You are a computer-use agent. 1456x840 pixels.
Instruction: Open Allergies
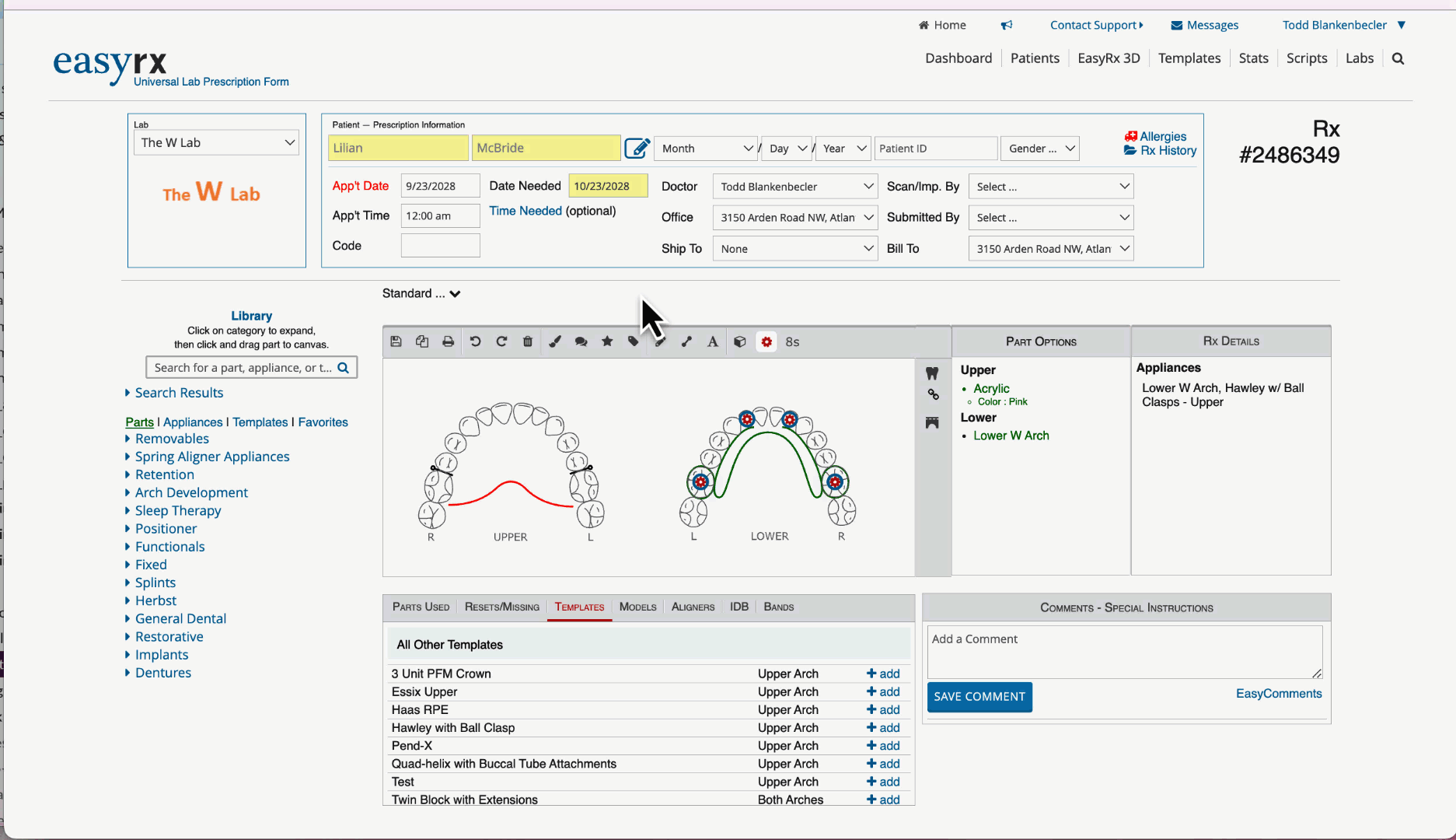pyautogui.click(x=1156, y=136)
